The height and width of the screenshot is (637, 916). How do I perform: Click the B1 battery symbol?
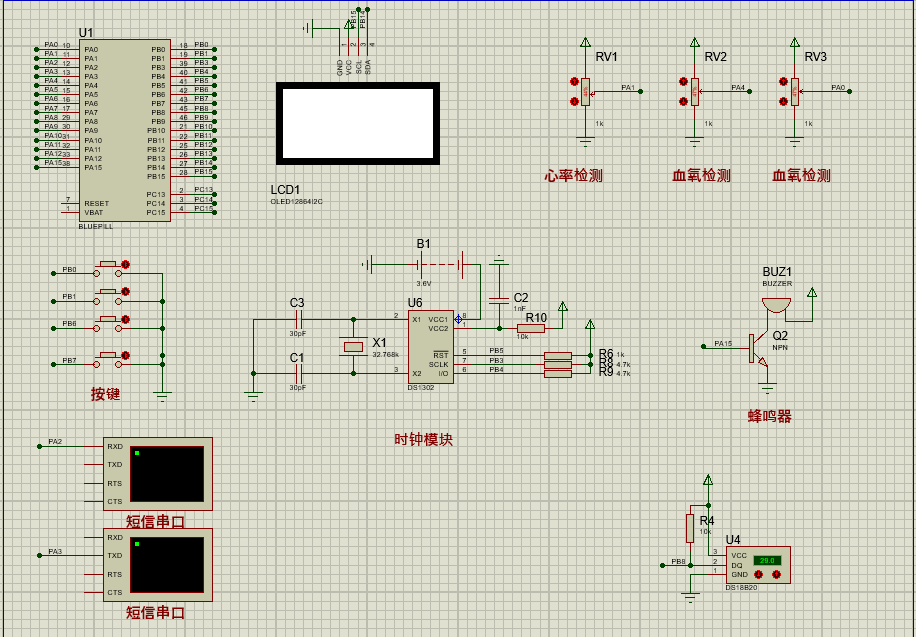point(442,265)
